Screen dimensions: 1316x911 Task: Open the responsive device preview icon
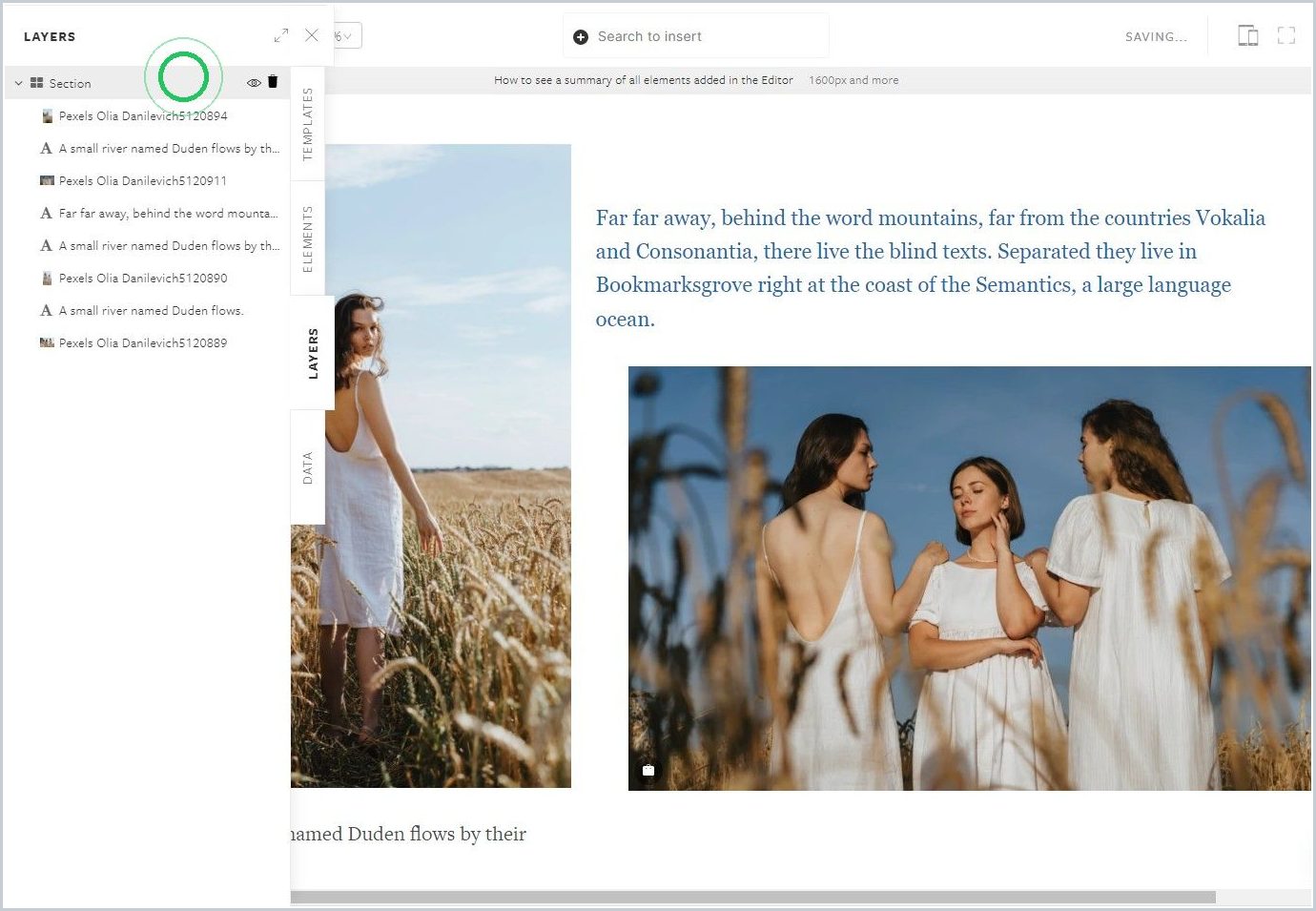point(1247,36)
